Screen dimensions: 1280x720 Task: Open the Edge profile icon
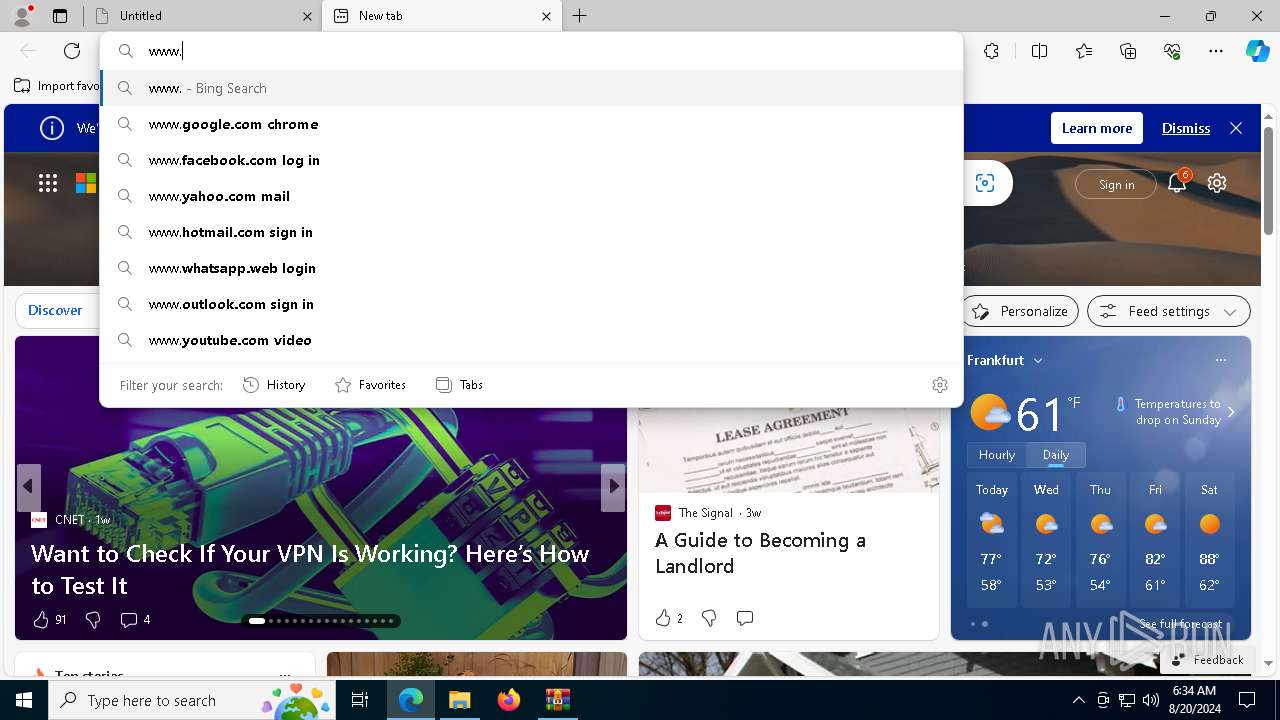click(22, 15)
